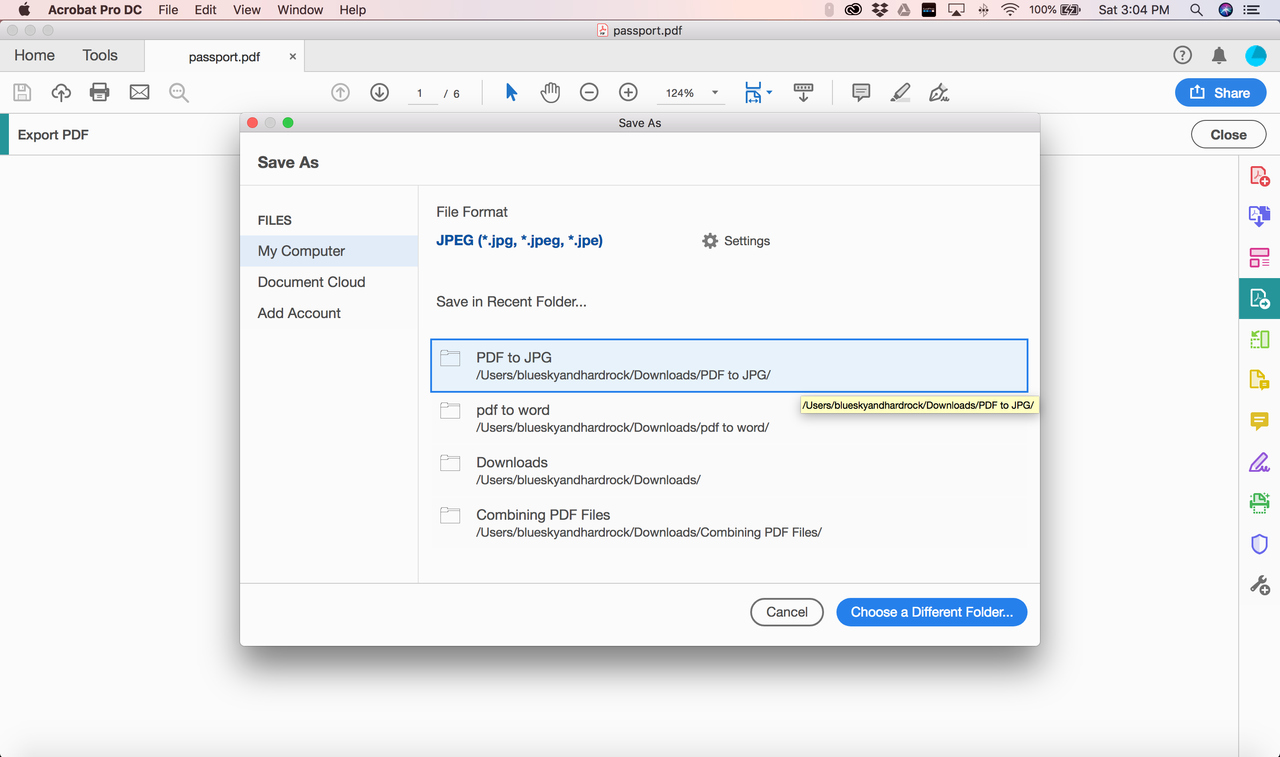This screenshot has height=757, width=1280.
Task: Open the Sign document pen tool
Action: click(x=939, y=93)
